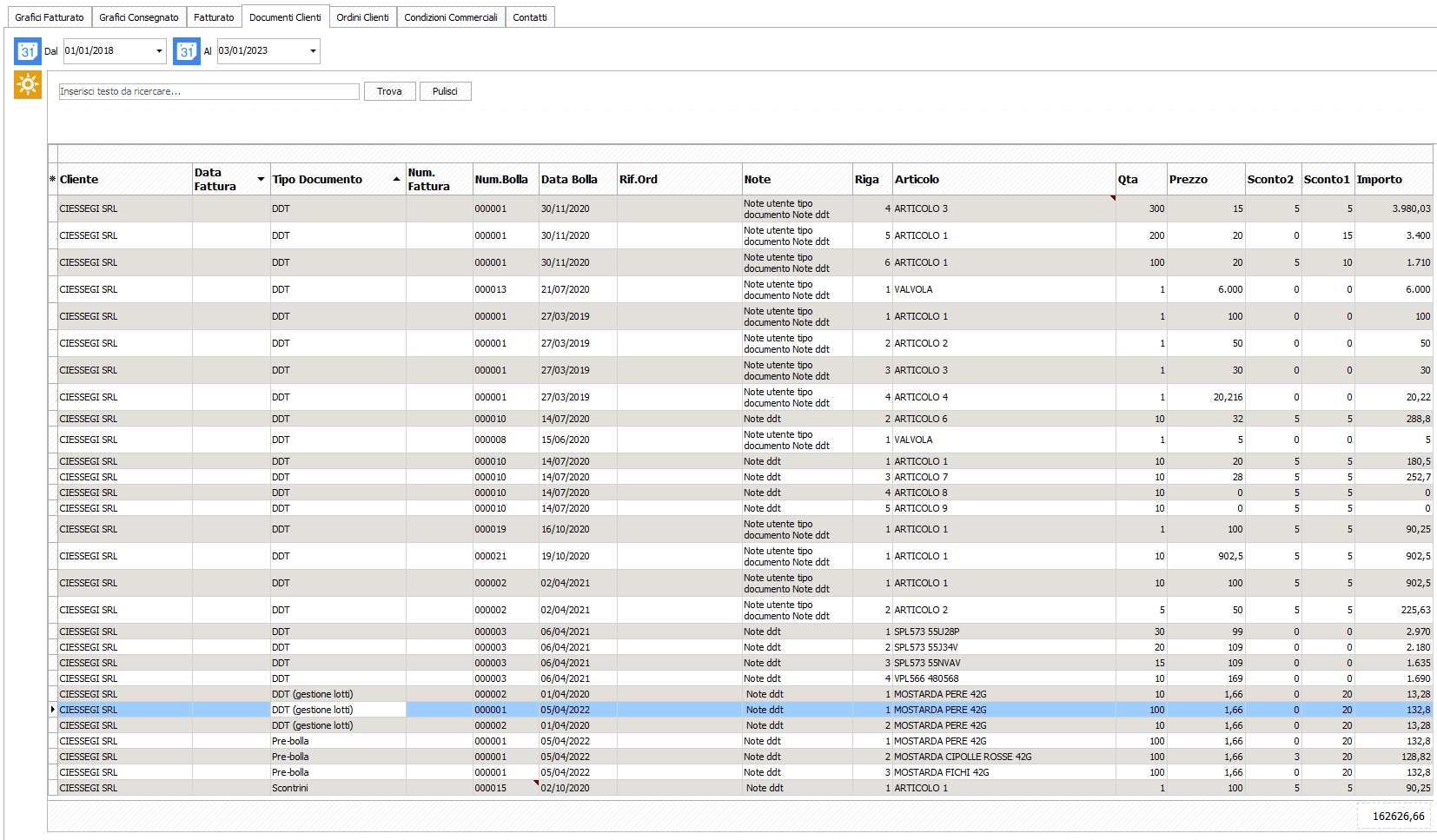Click the date cell 15/06/2020

[578, 440]
